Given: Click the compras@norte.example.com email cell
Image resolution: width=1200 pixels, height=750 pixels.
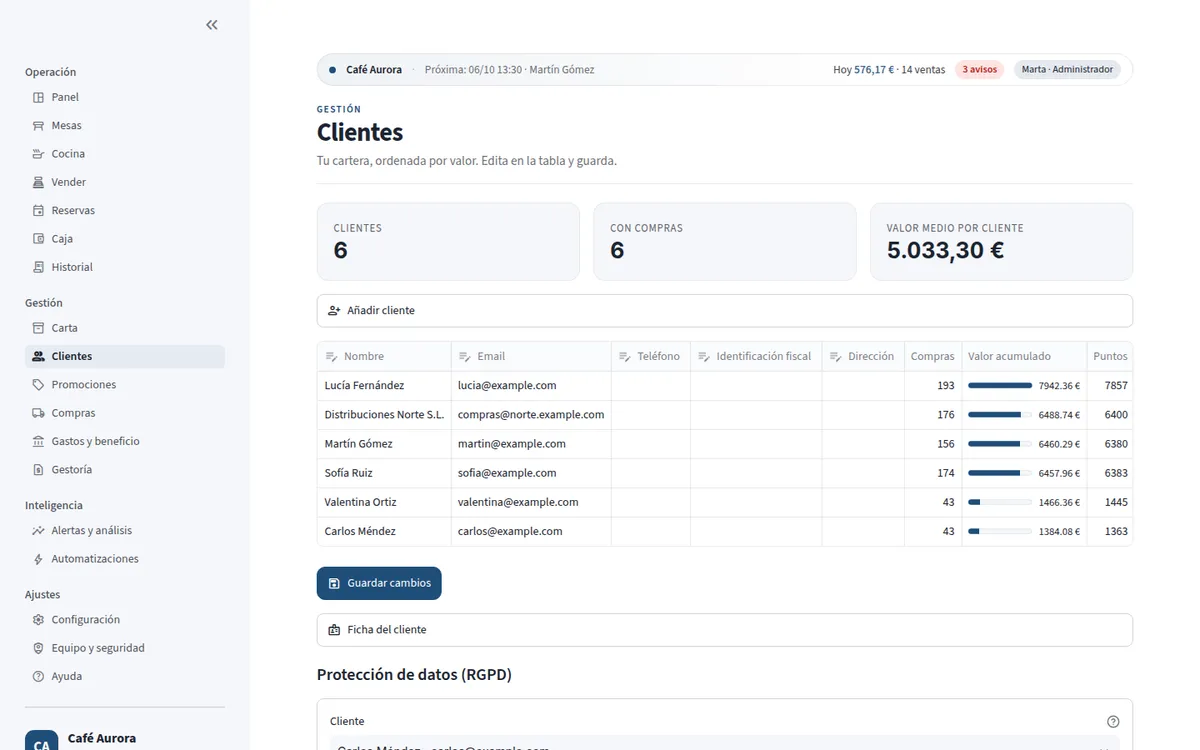Looking at the screenshot, I should [531, 415].
